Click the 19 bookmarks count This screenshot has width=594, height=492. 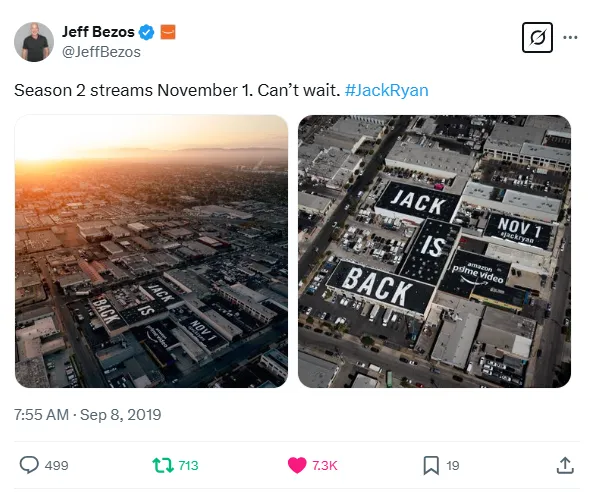(x=453, y=465)
